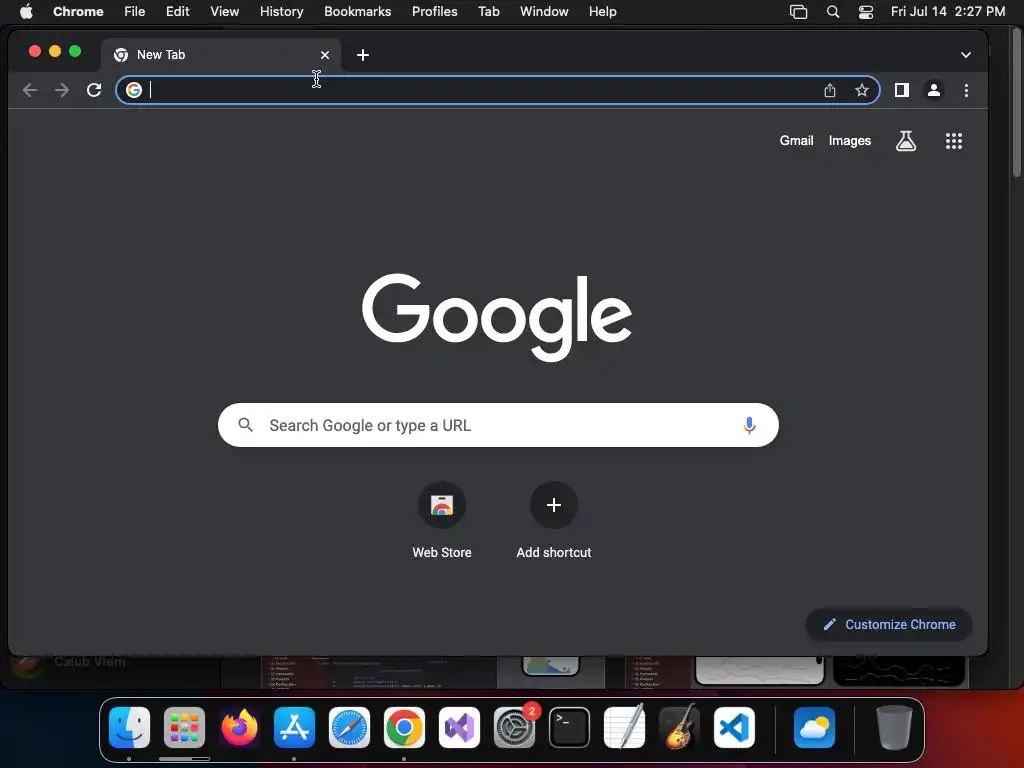The height and width of the screenshot is (768, 1024).
Task: Open the profile avatar menu
Action: point(934,90)
